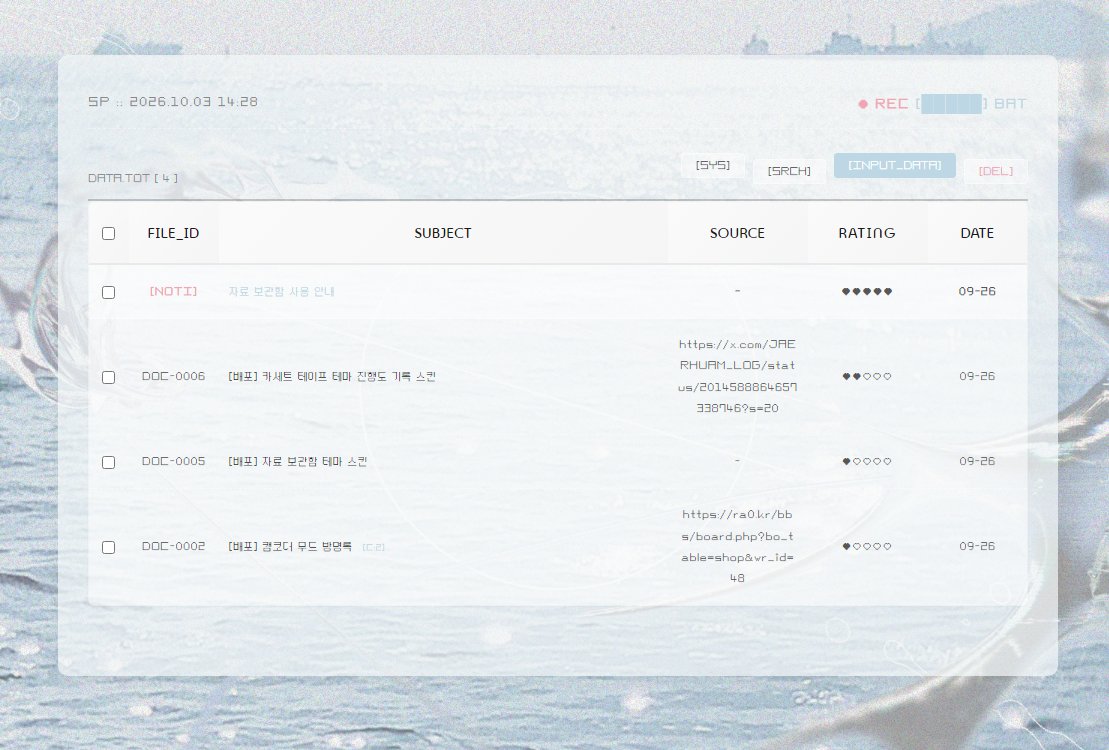Tick the checkbox for DOC-0005
The image size is (1109, 750).
click(x=108, y=462)
